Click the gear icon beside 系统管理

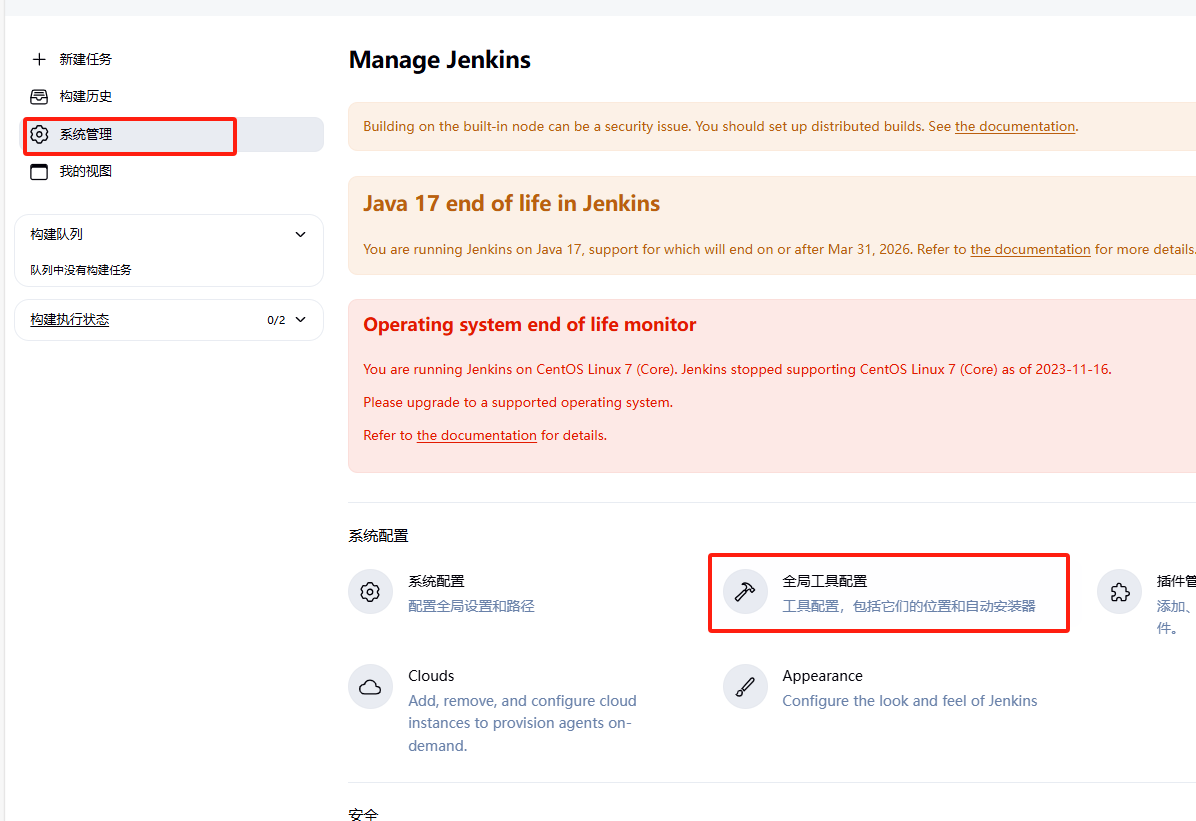pyautogui.click(x=39, y=134)
